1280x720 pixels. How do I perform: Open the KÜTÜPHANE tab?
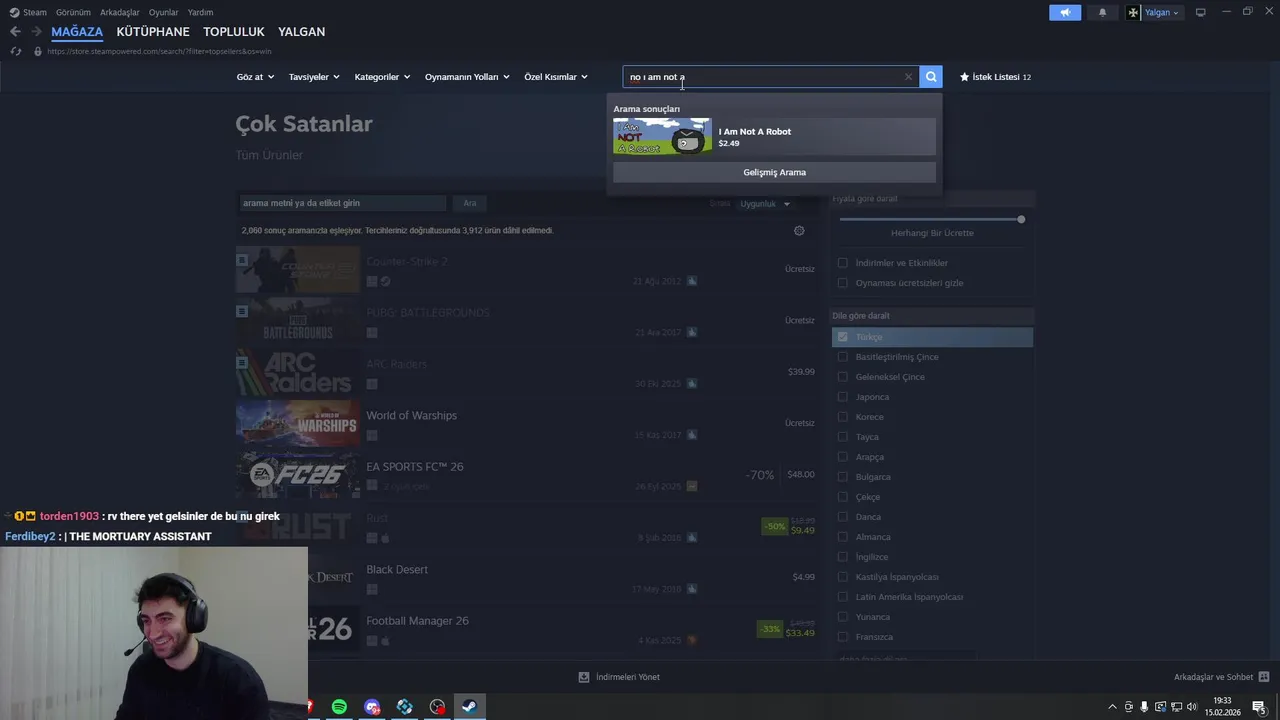153,32
